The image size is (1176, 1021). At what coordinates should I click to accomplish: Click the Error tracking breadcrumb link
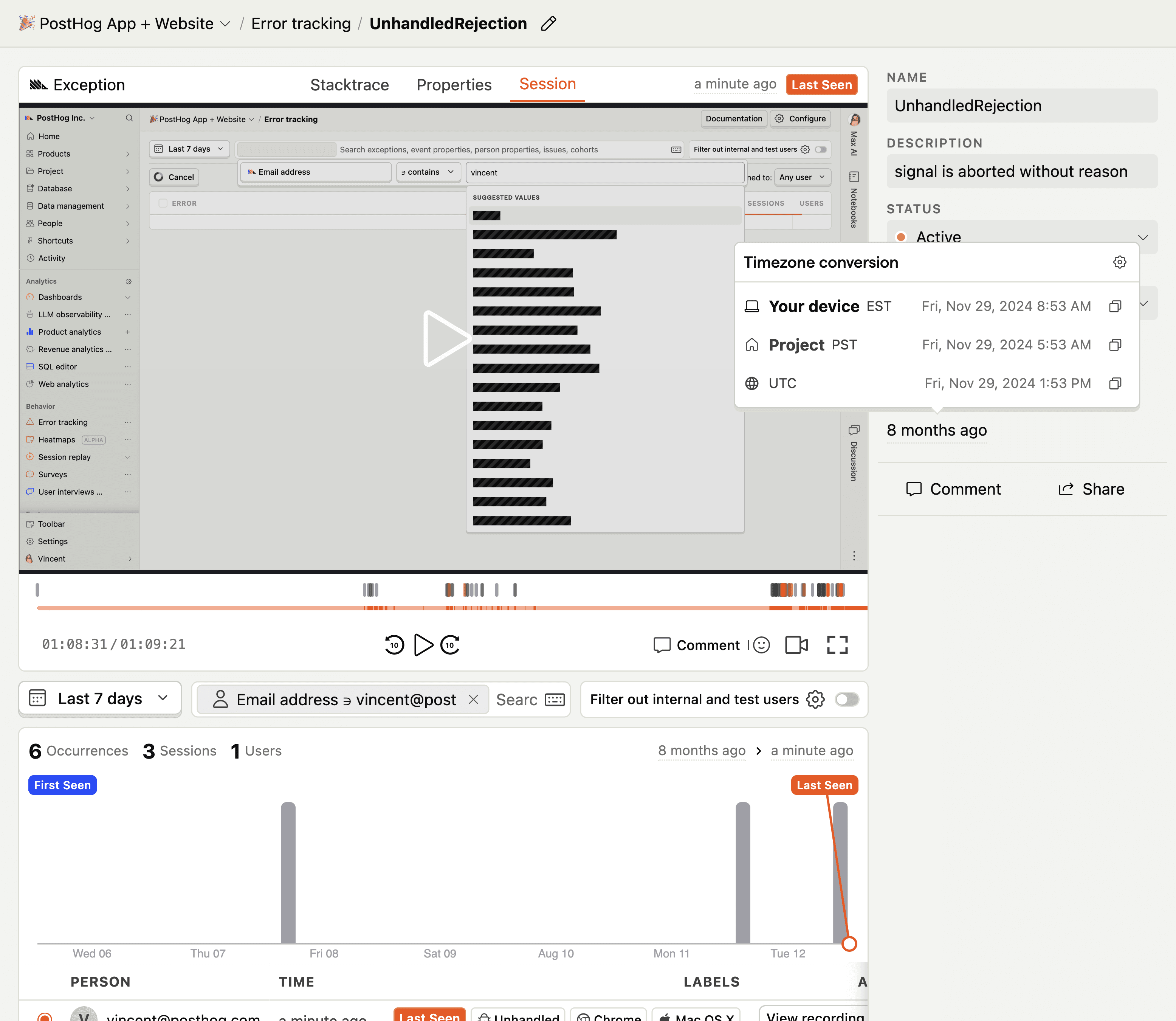pyautogui.click(x=301, y=23)
